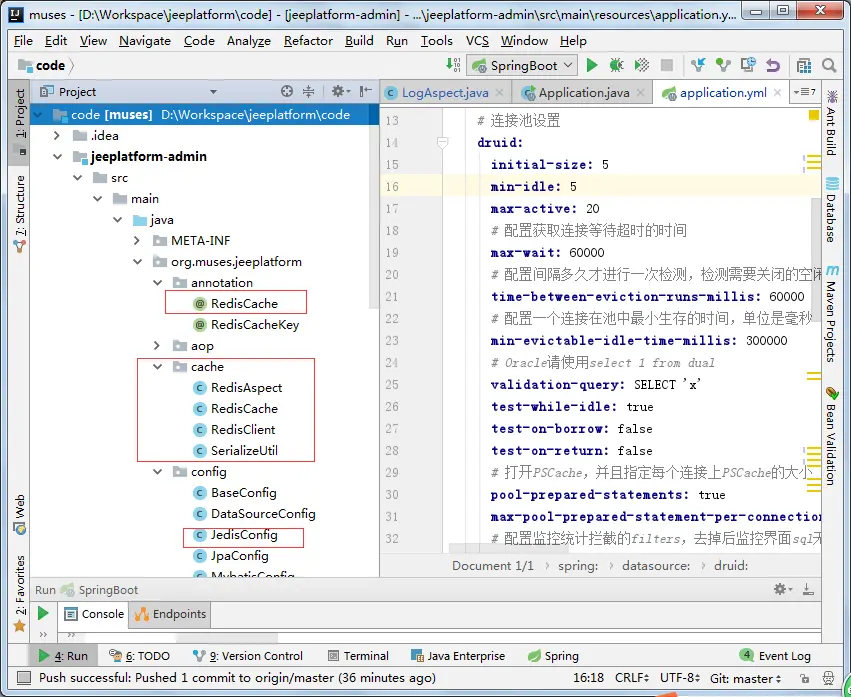Screen dimensions: 851x697
Task: Switch to the LogAspect.java tab
Action: pos(445,92)
